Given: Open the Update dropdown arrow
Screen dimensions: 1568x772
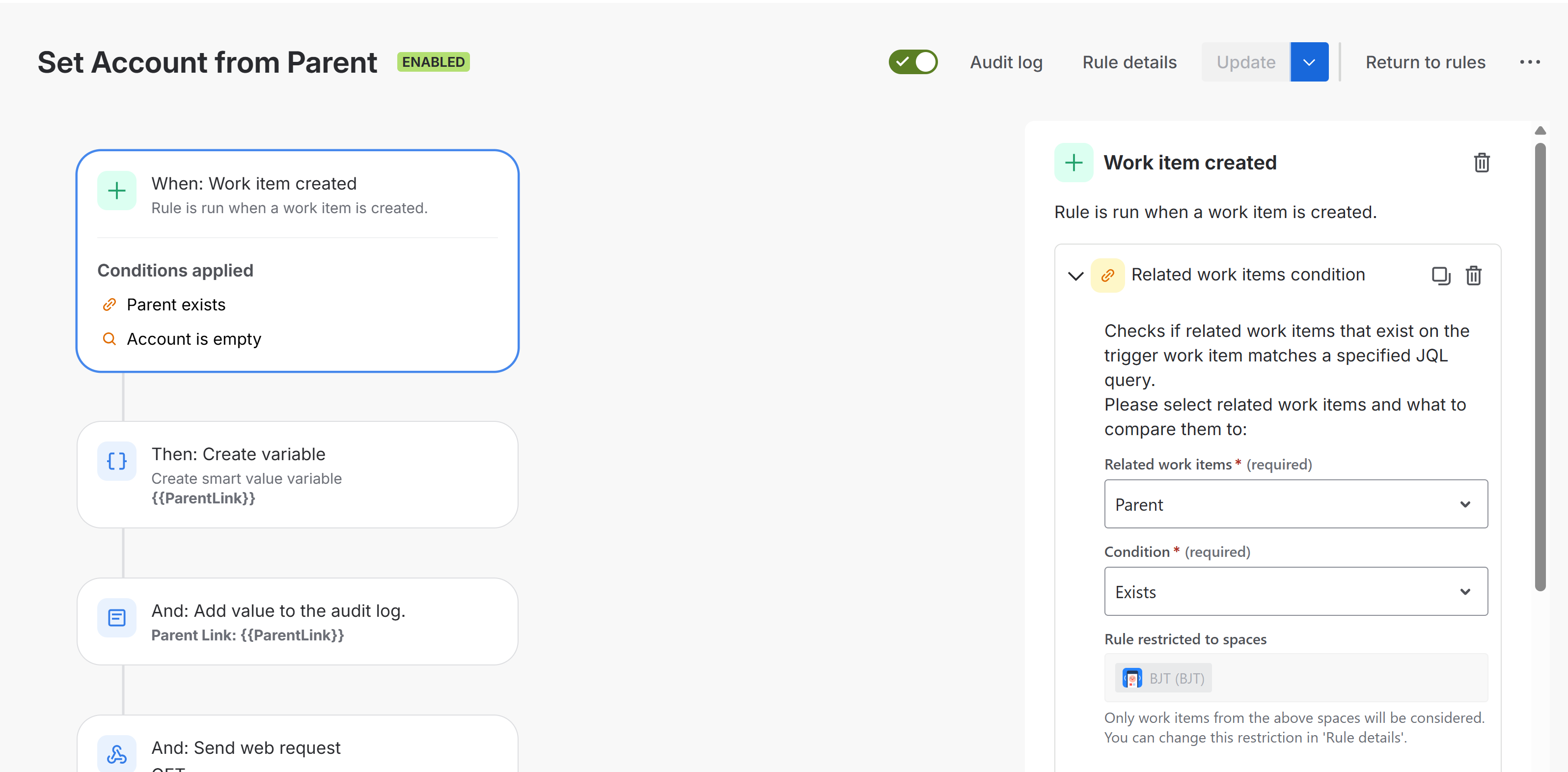Looking at the screenshot, I should point(1309,62).
